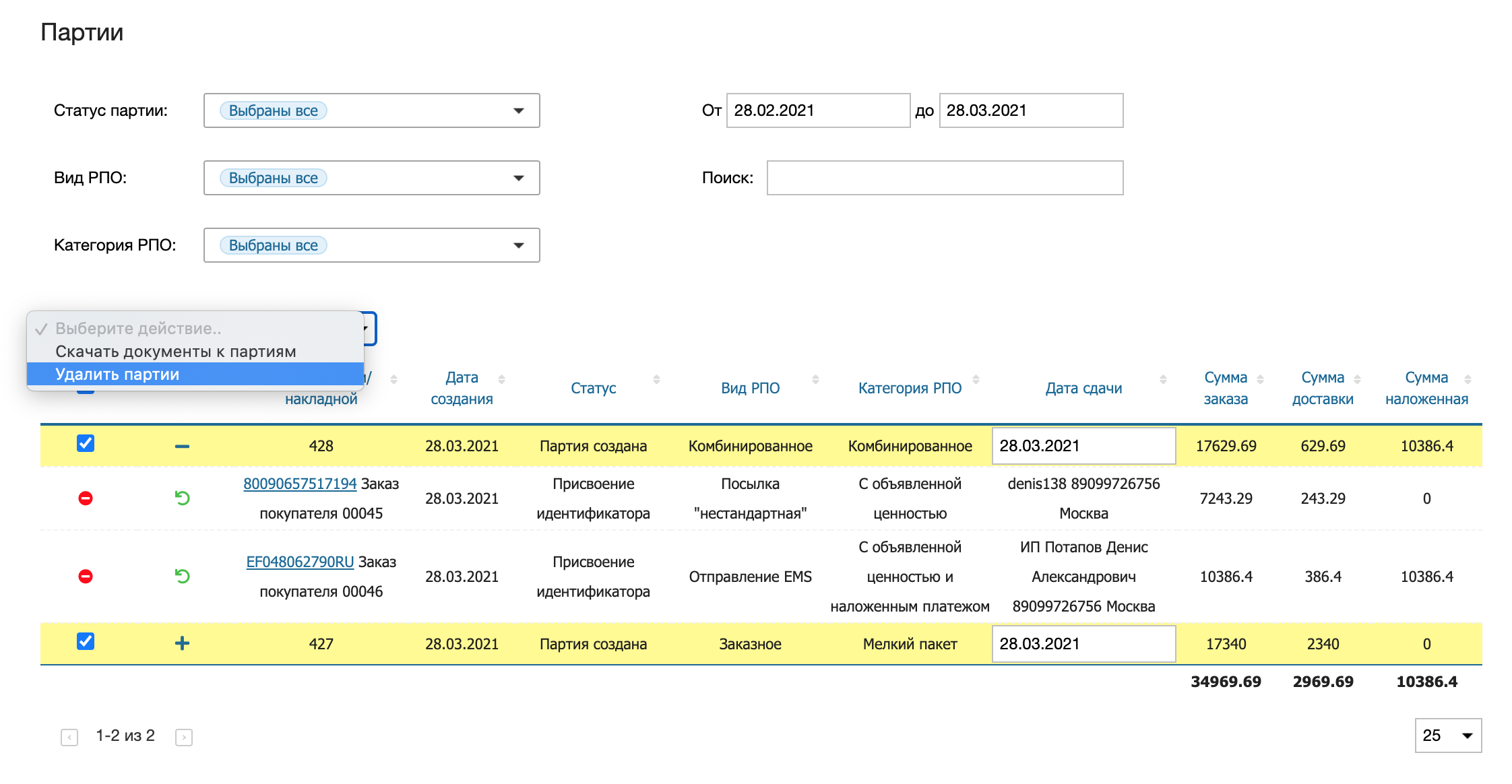
Task: Click green refresh icon for order 00046
Action: pyautogui.click(x=182, y=577)
